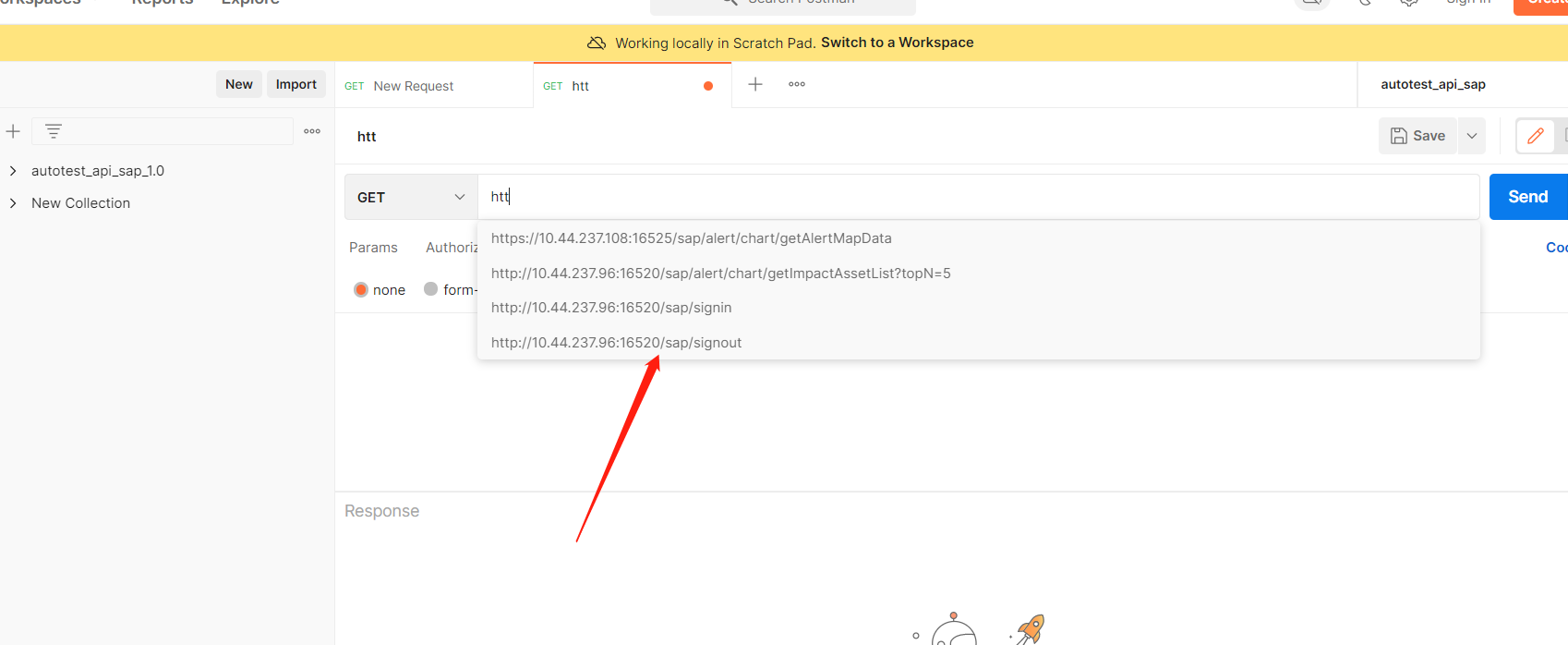Select the New Collection item
The image size is (1568, 645).
click(x=81, y=203)
